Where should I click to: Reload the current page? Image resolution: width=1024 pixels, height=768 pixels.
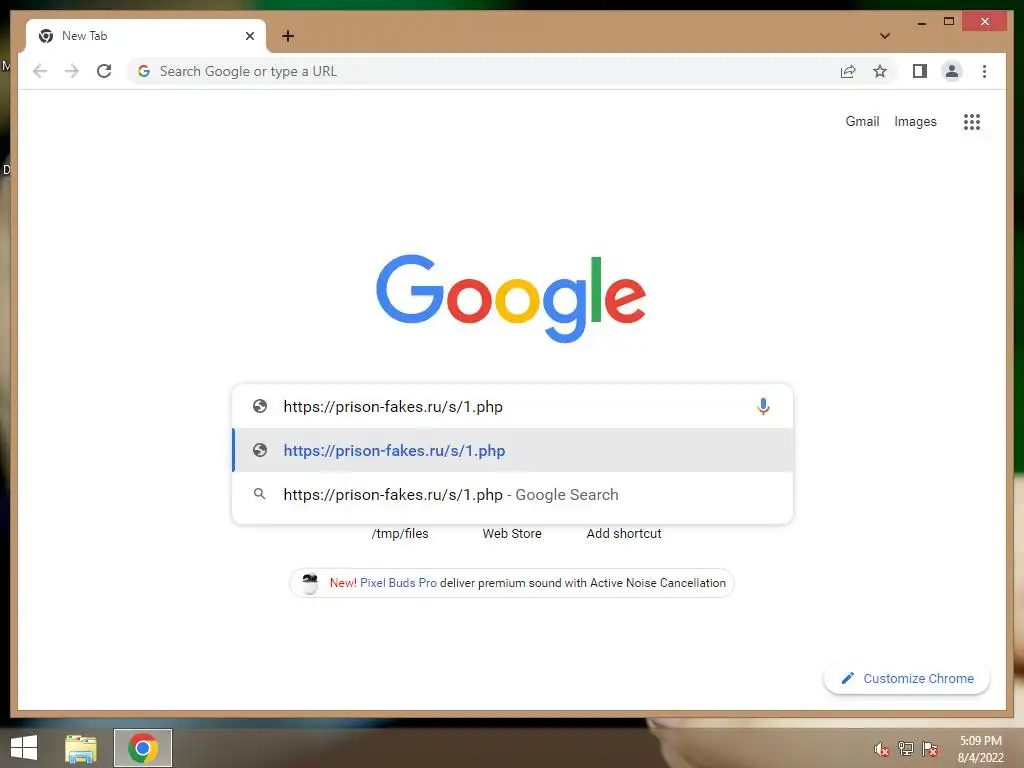point(104,71)
